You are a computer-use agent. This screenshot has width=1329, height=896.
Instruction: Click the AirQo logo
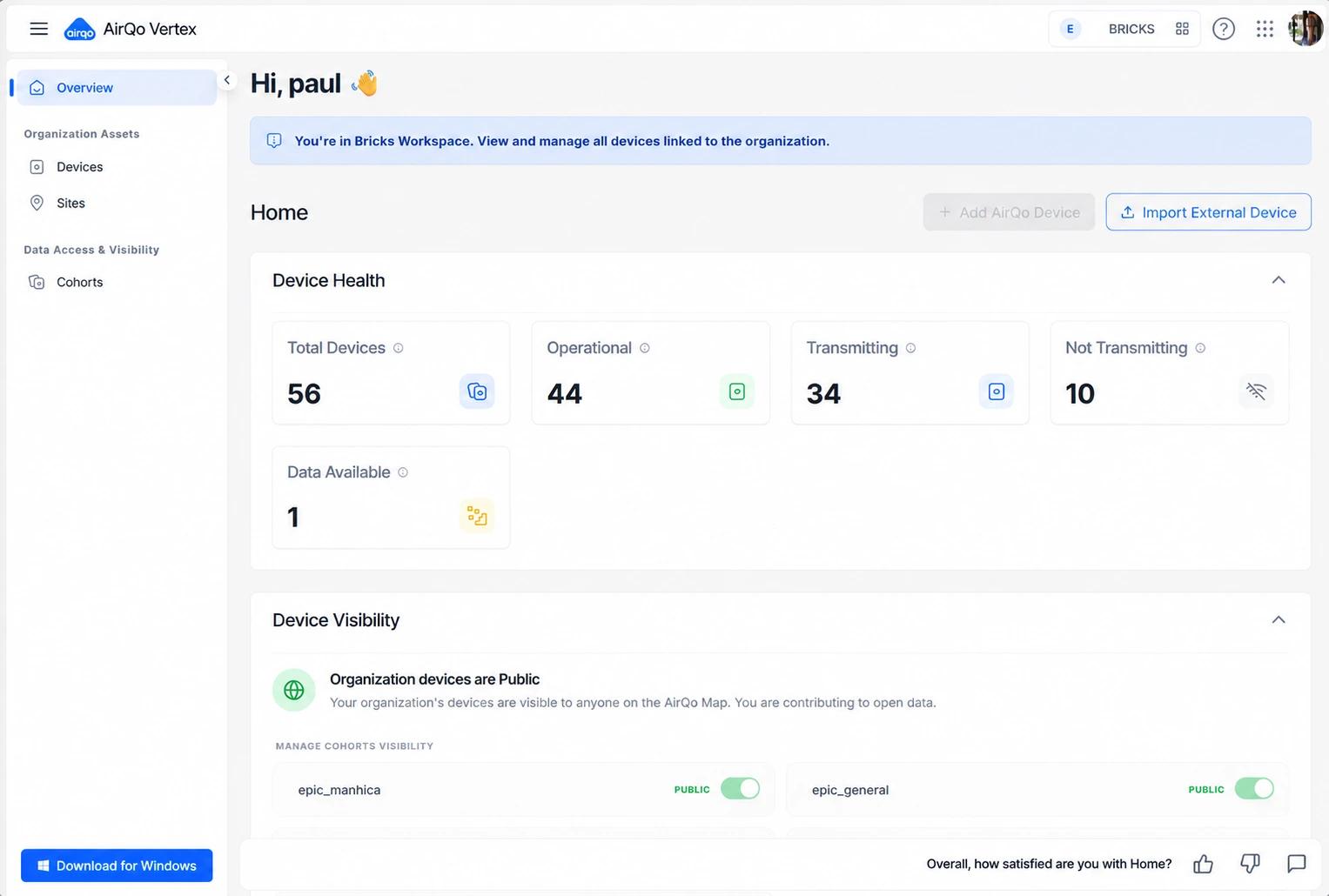tap(80, 30)
